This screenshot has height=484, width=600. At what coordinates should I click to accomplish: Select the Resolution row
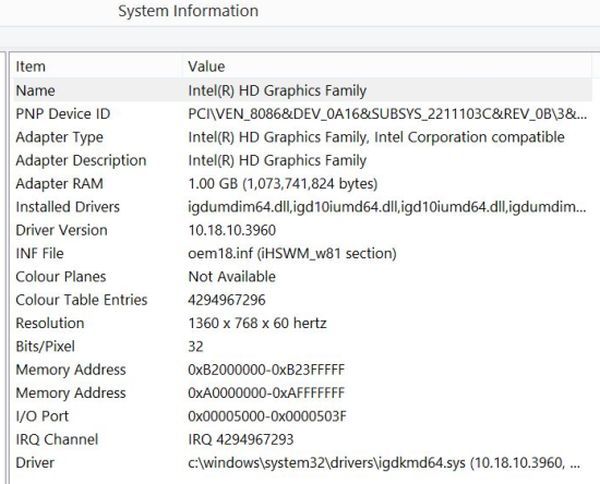302,323
